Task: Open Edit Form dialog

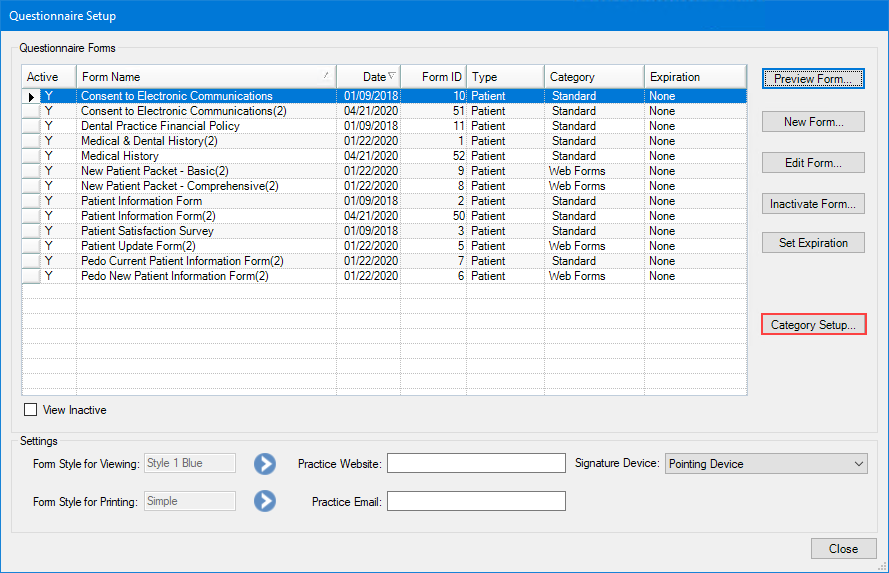Action: [813, 163]
